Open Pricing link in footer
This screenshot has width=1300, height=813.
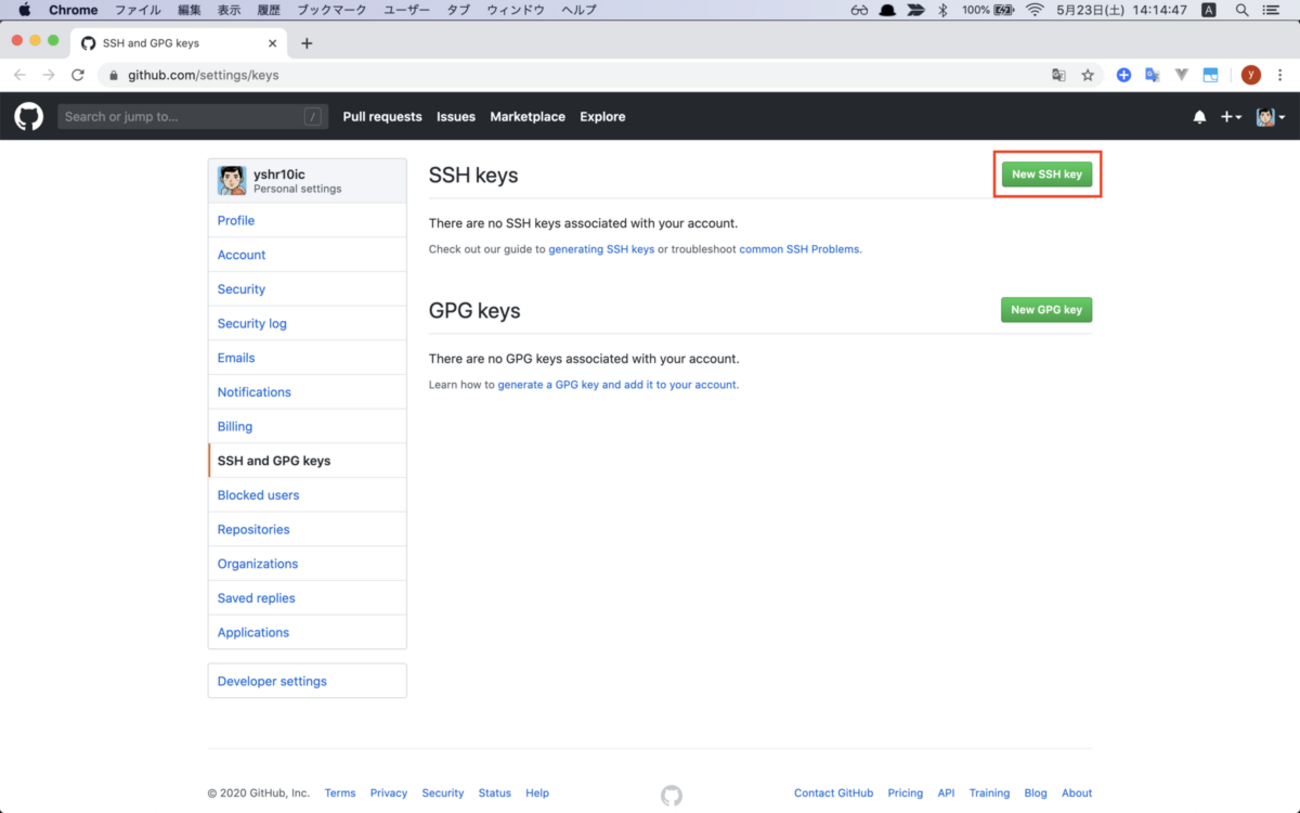point(905,793)
